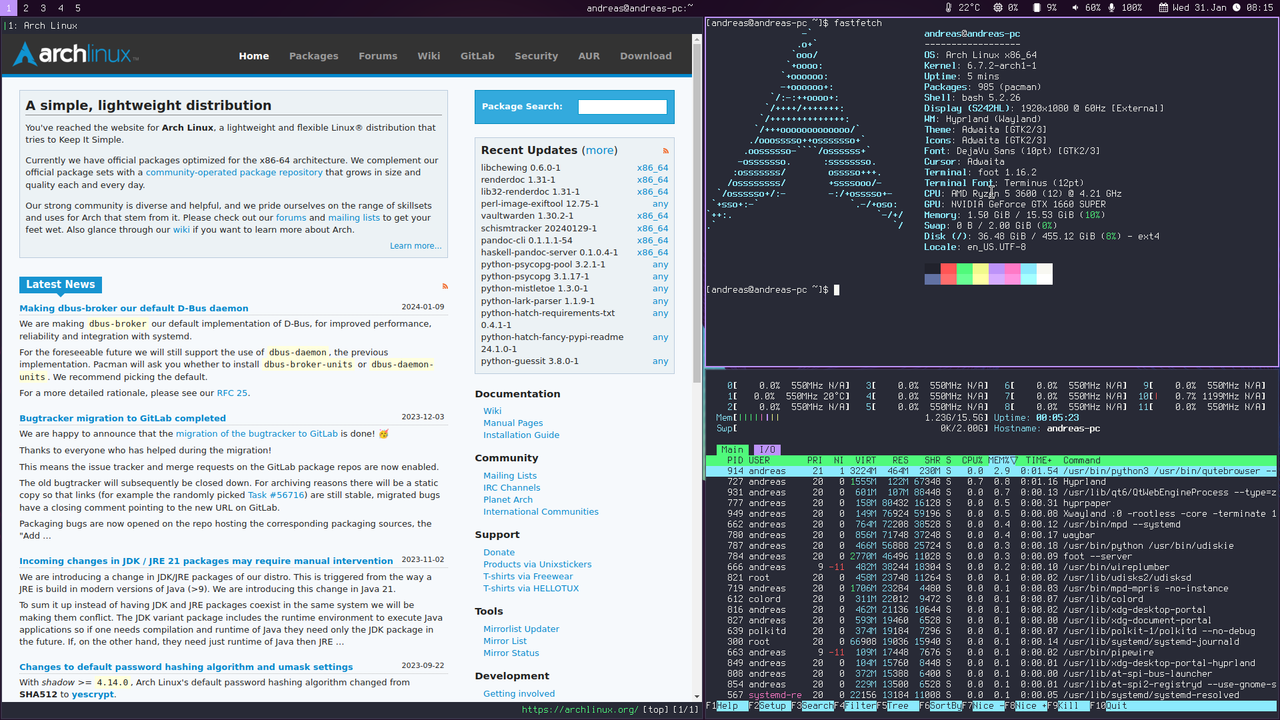Follow the RFC 25 link
1280x720 pixels.
232,393
